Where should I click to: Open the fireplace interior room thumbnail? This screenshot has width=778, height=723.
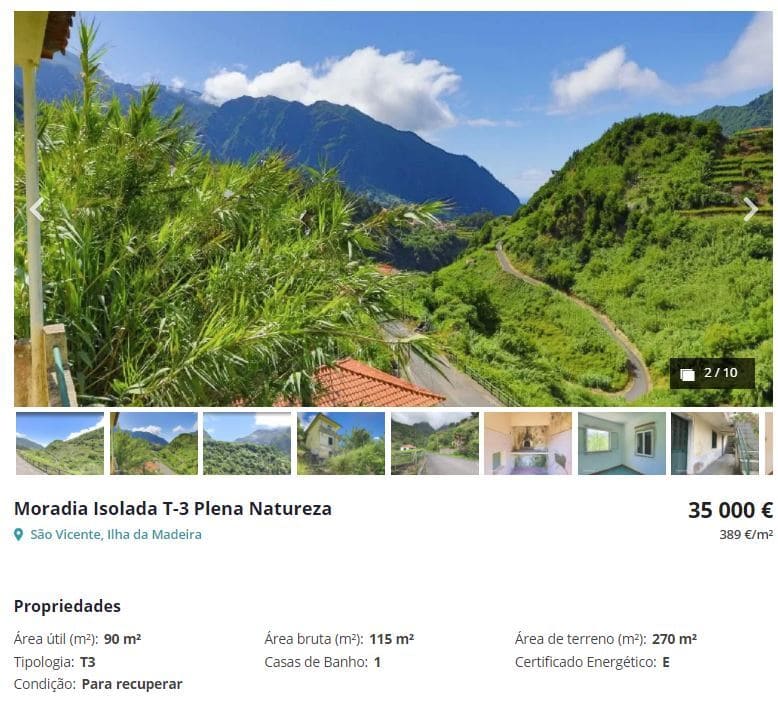528,443
